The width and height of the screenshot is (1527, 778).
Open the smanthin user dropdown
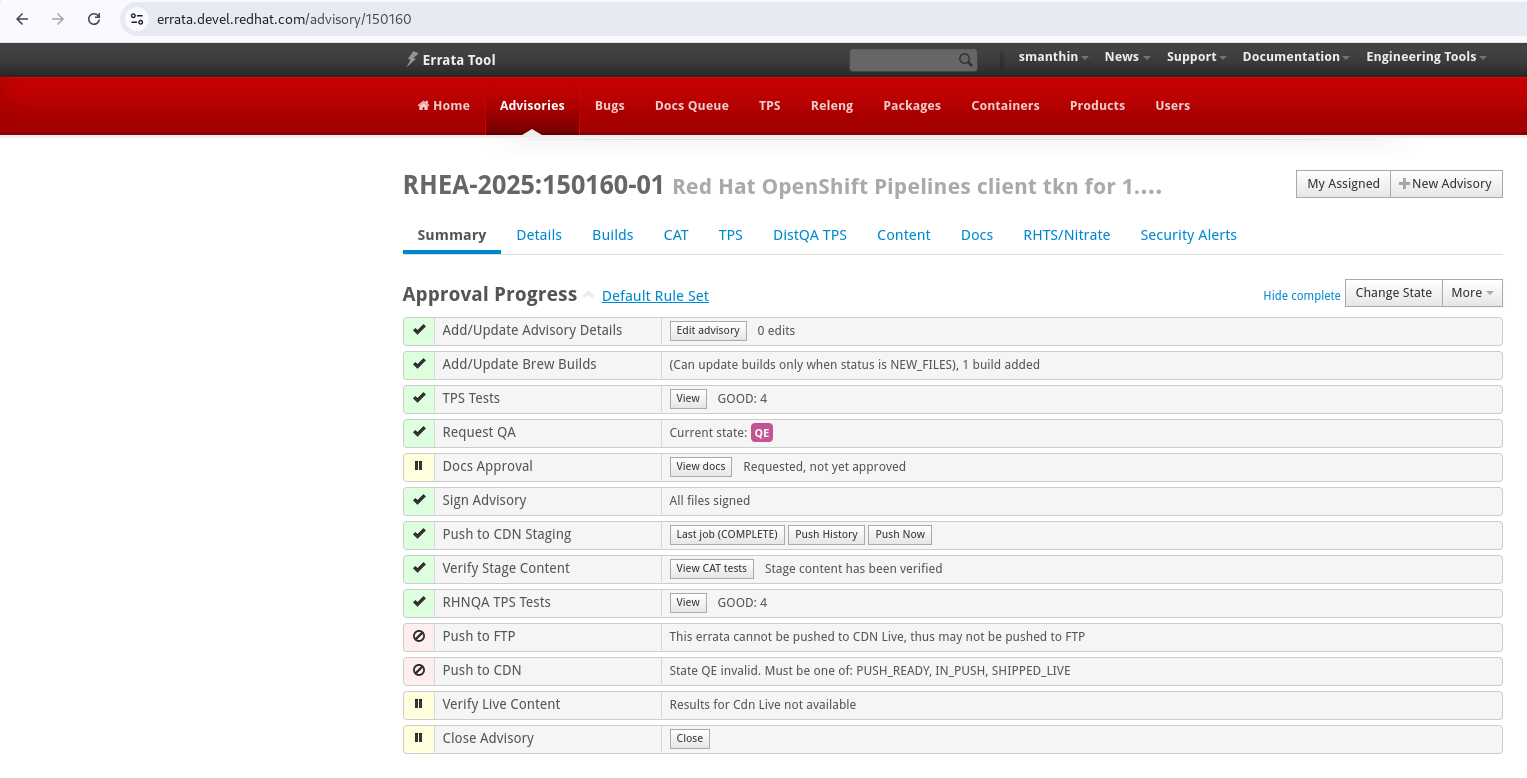pyautogui.click(x=1053, y=57)
